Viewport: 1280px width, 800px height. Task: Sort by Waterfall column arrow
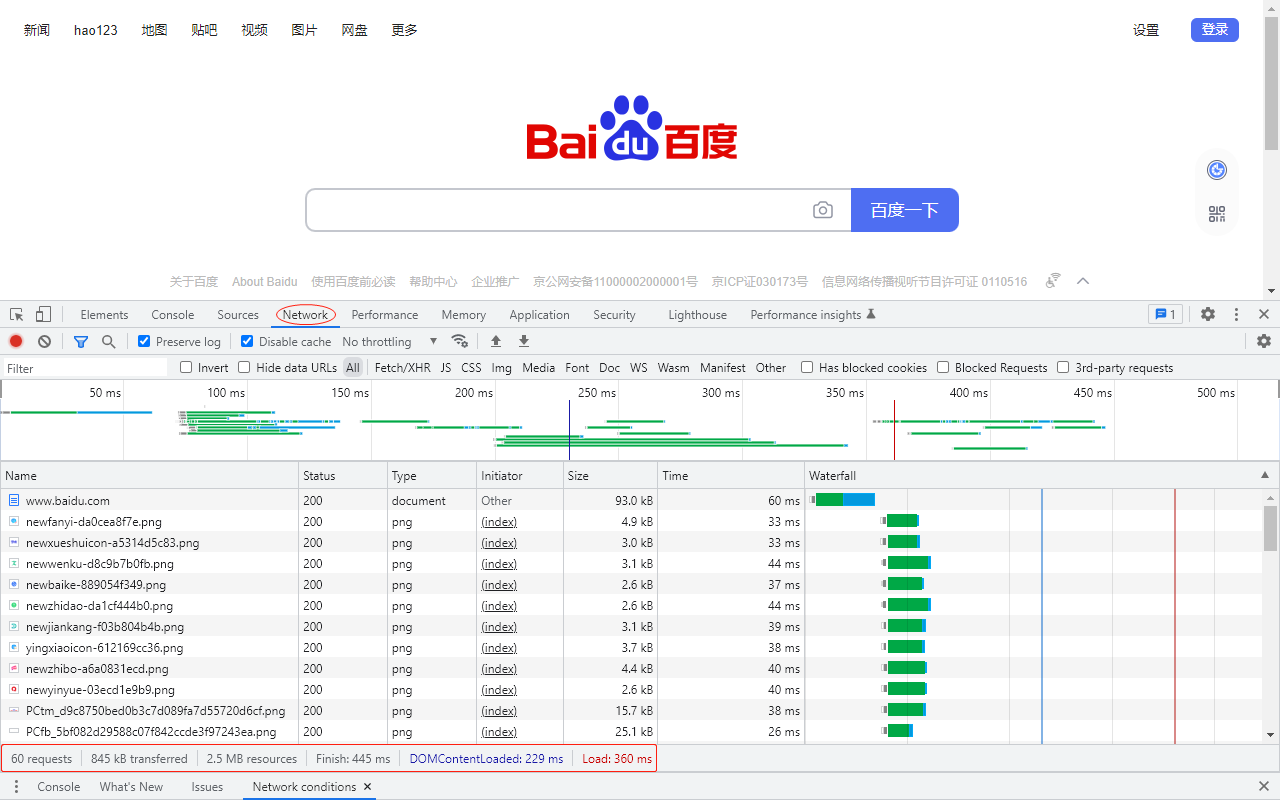(1265, 476)
